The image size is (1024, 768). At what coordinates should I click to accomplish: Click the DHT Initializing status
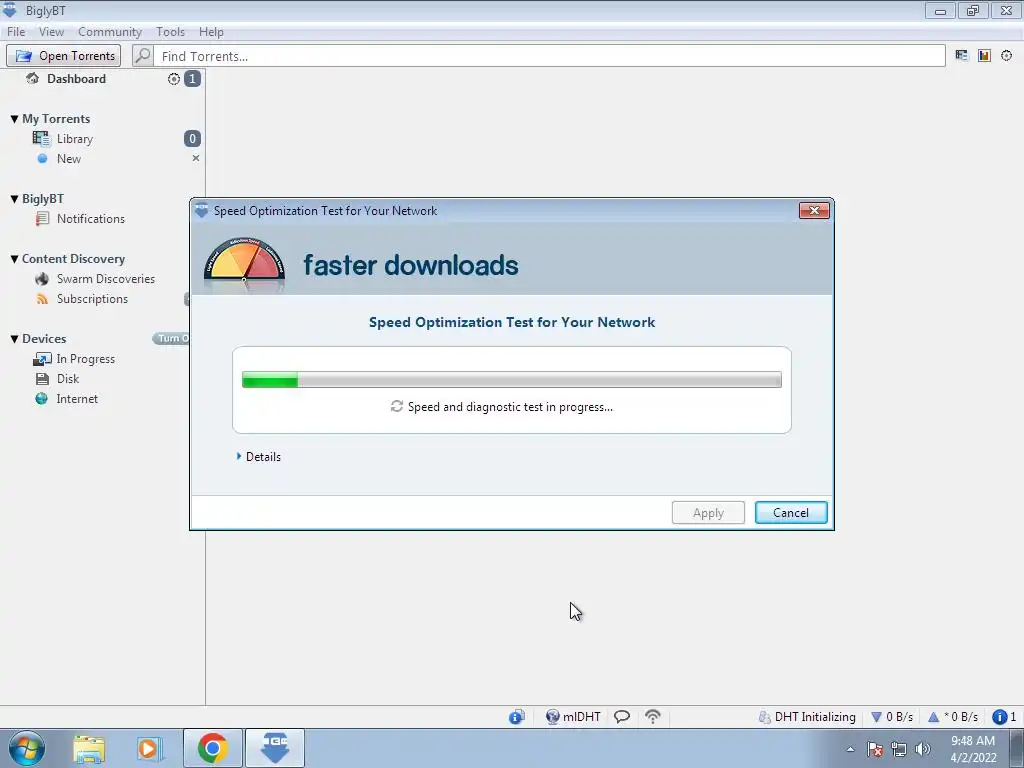click(807, 716)
